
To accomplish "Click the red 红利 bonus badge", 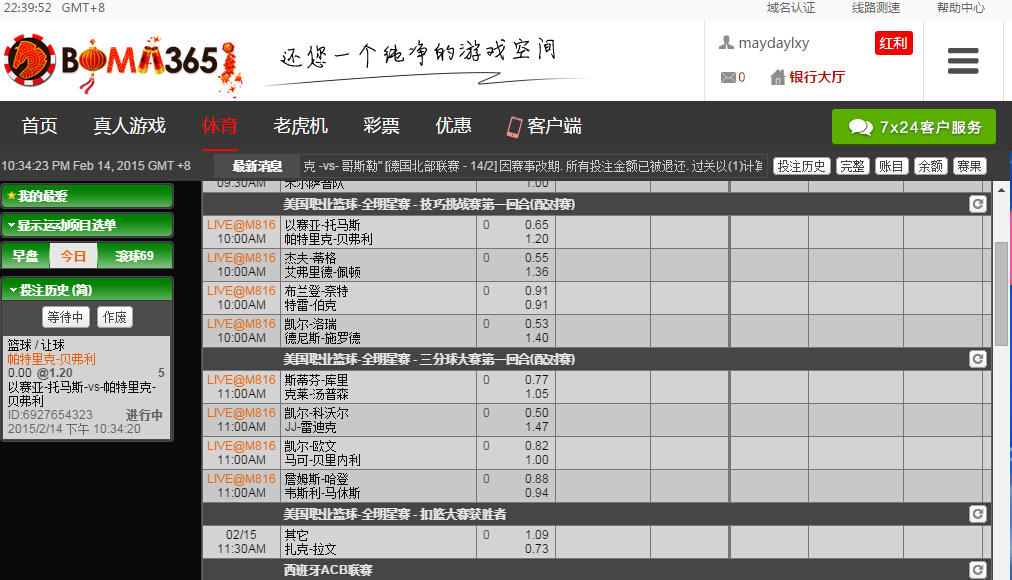I will (893, 43).
